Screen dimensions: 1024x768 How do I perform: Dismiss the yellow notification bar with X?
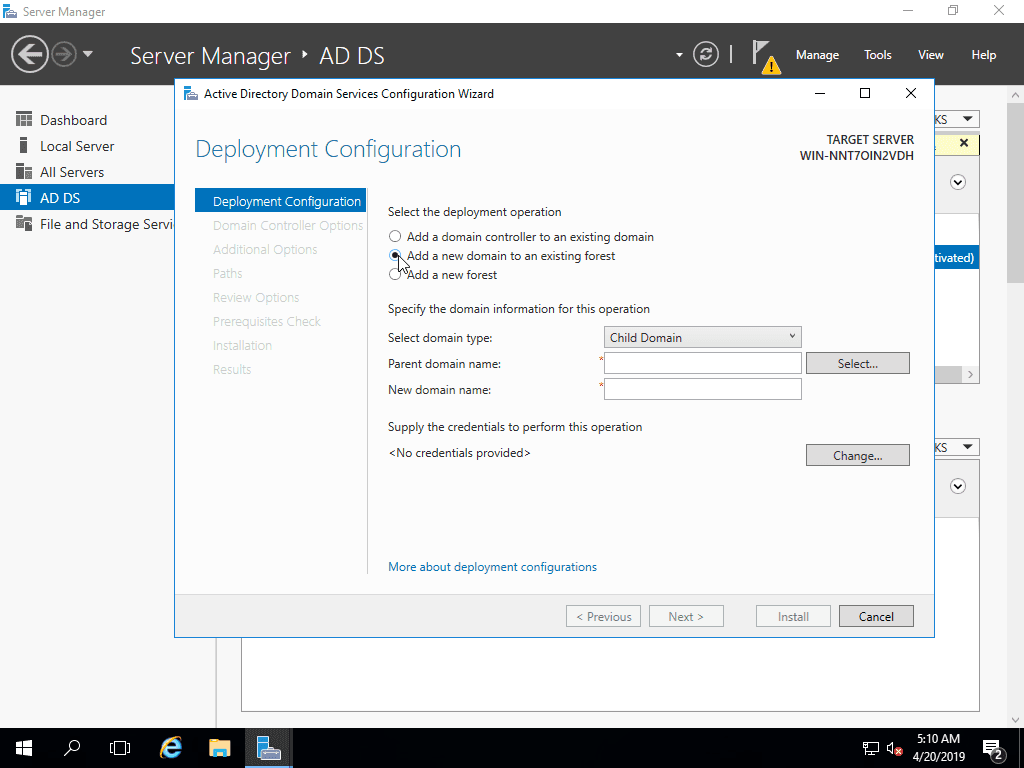[x=964, y=143]
